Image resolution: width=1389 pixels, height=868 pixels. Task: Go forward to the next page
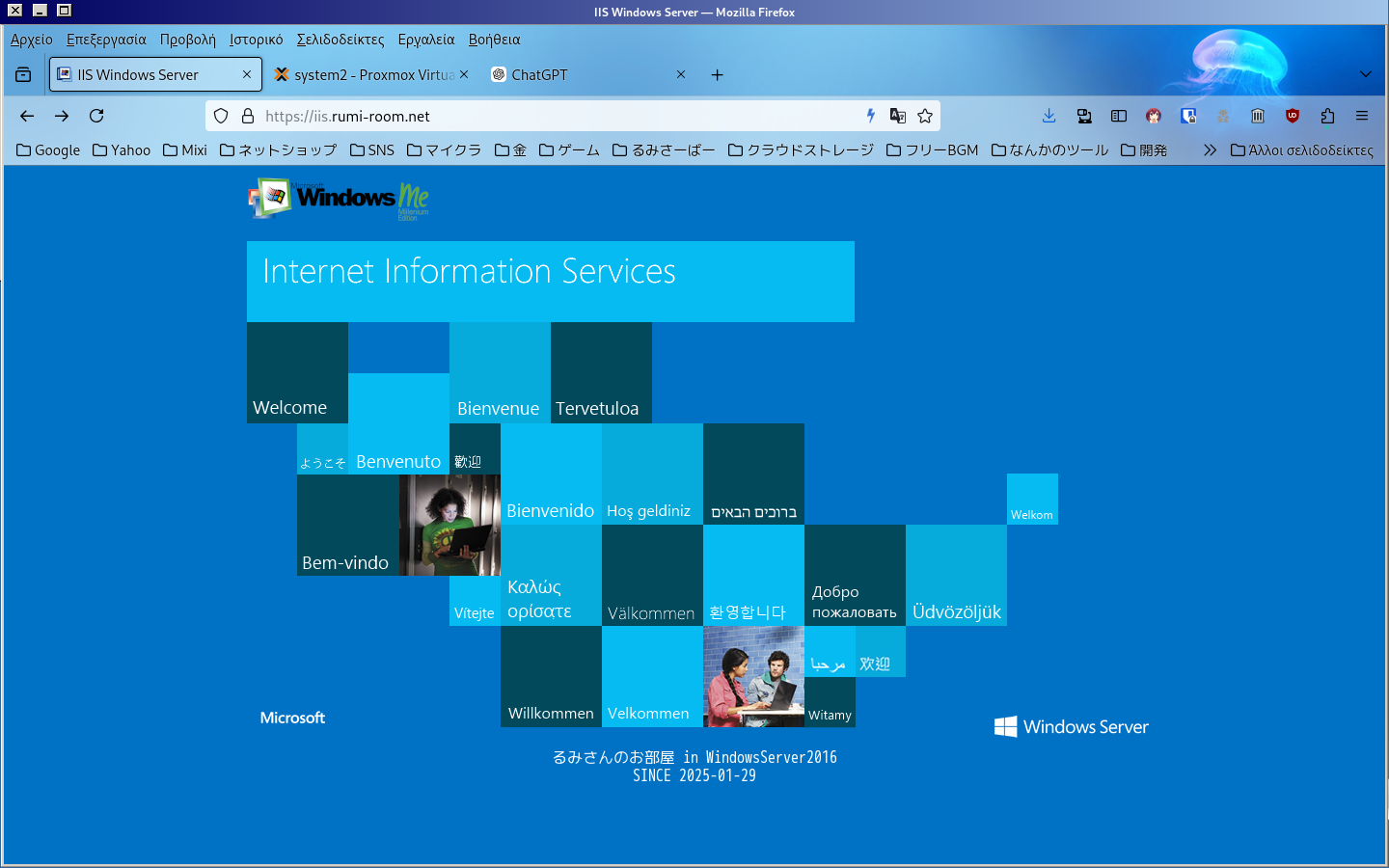(x=62, y=116)
